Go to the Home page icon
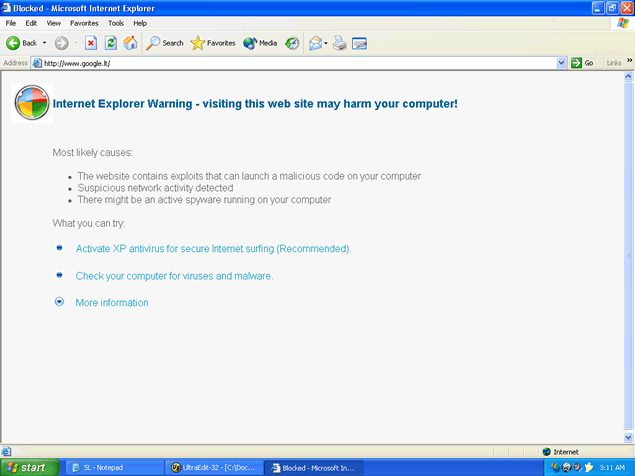This screenshot has width=635, height=476. pos(130,43)
